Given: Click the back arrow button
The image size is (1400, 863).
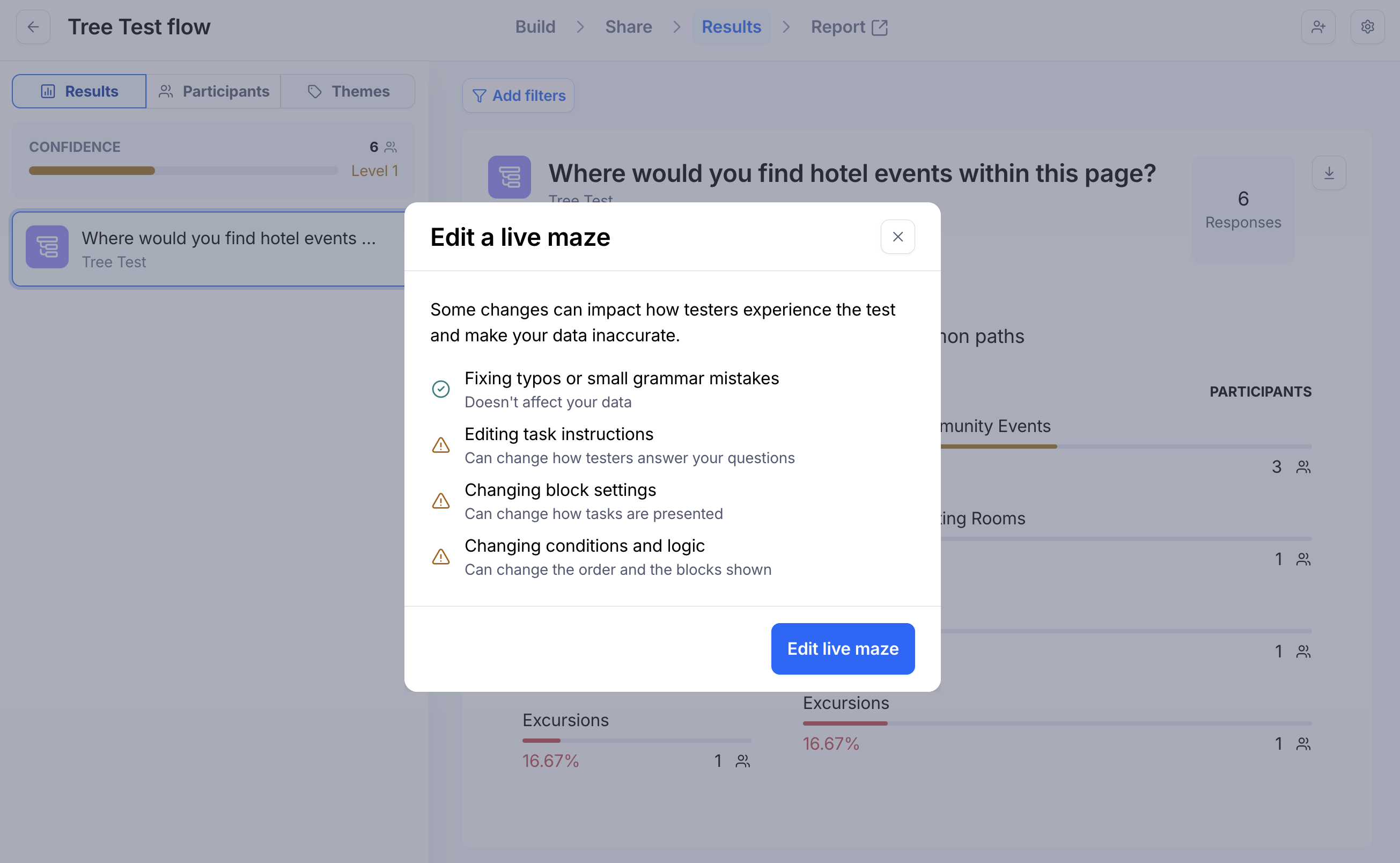Looking at the screenshot, I should coord(33,27).
